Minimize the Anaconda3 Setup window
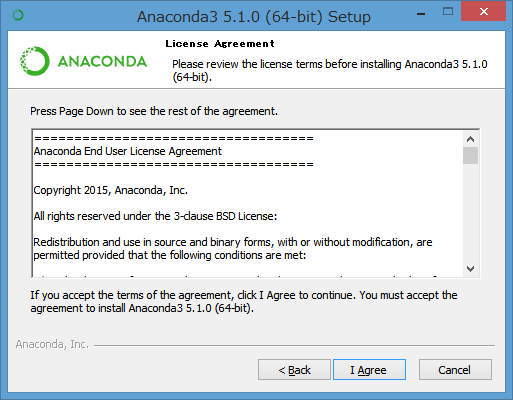The width and height of the screenshot is (513, 400). click(x=421, y=14)
